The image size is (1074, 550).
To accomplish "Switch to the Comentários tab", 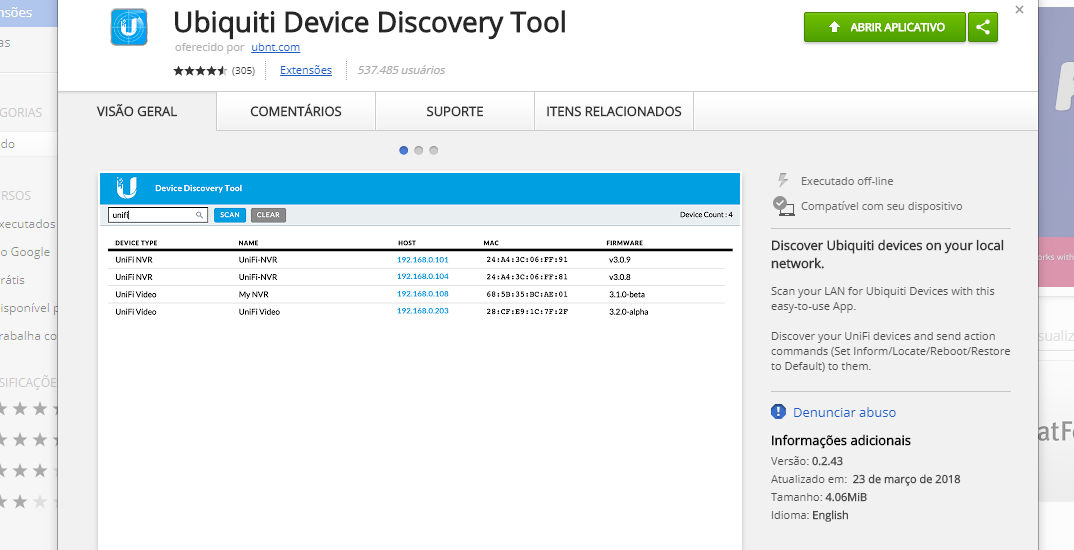I will pos(296,112).
